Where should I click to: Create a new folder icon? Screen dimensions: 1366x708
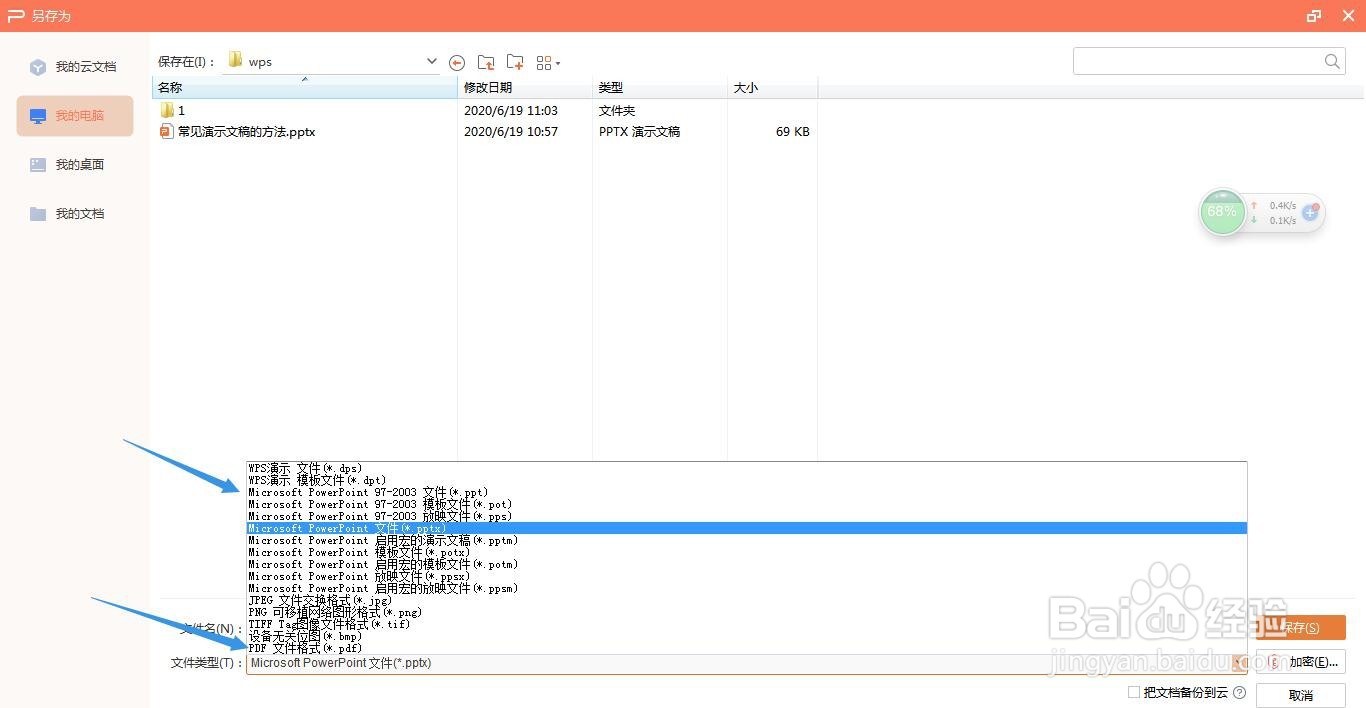point(515,62)
